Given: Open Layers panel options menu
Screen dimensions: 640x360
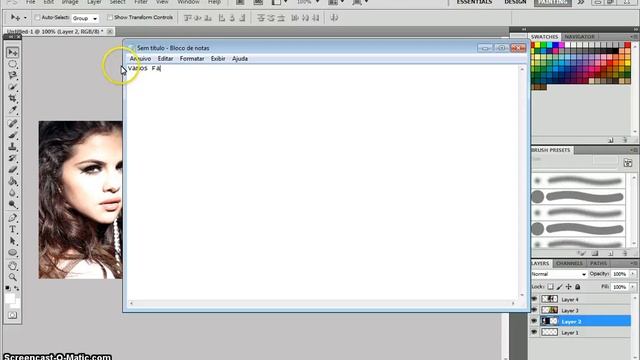Looking at the screenshot, I should (x=633, y=263).
